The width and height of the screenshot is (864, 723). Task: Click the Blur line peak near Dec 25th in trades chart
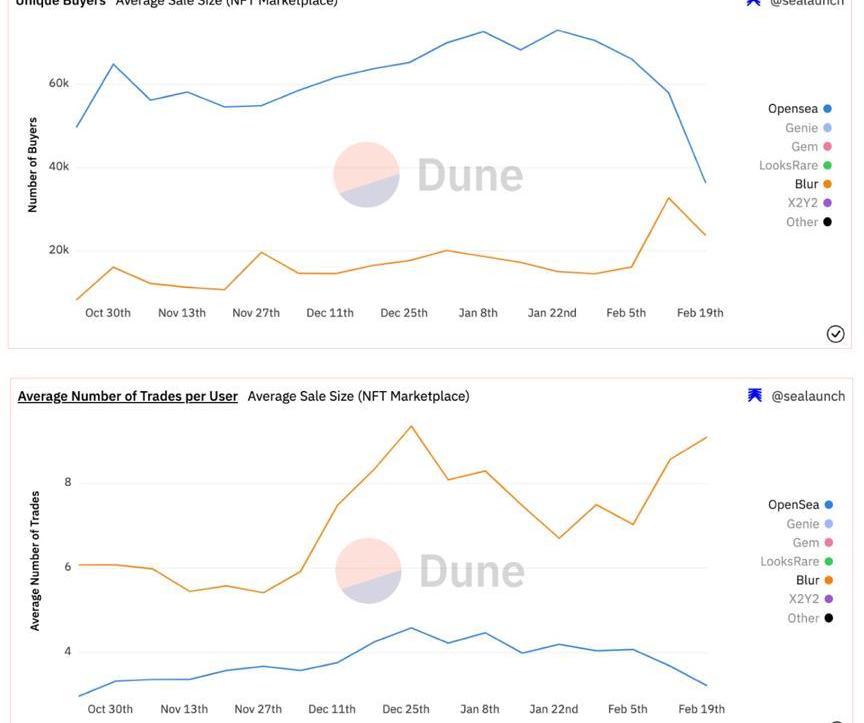tap(411, 427)
